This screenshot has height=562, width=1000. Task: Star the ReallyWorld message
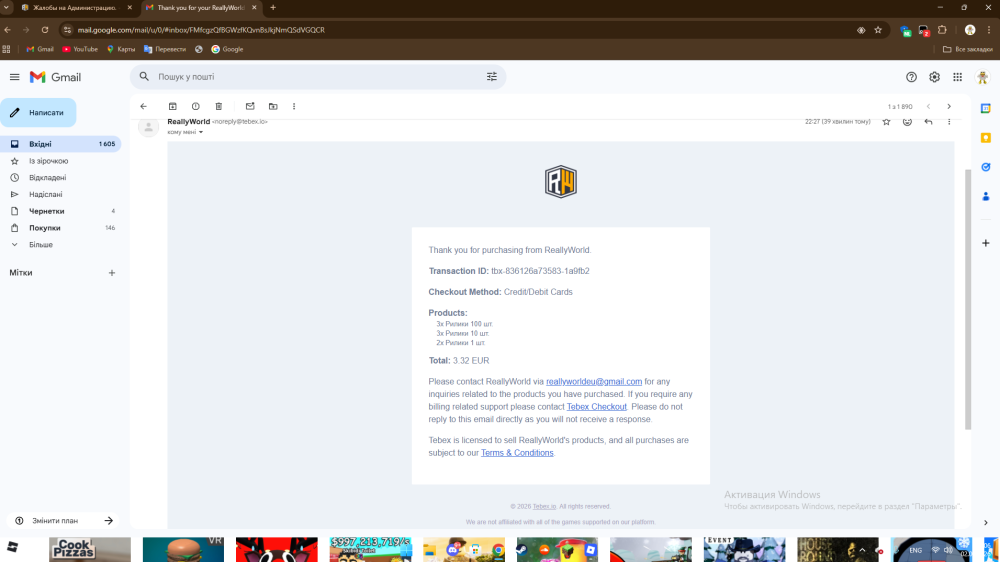(x=886, y=122)
